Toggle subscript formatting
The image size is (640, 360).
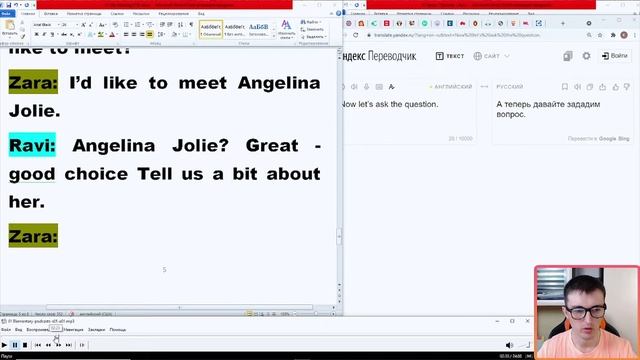click(72, 34)
